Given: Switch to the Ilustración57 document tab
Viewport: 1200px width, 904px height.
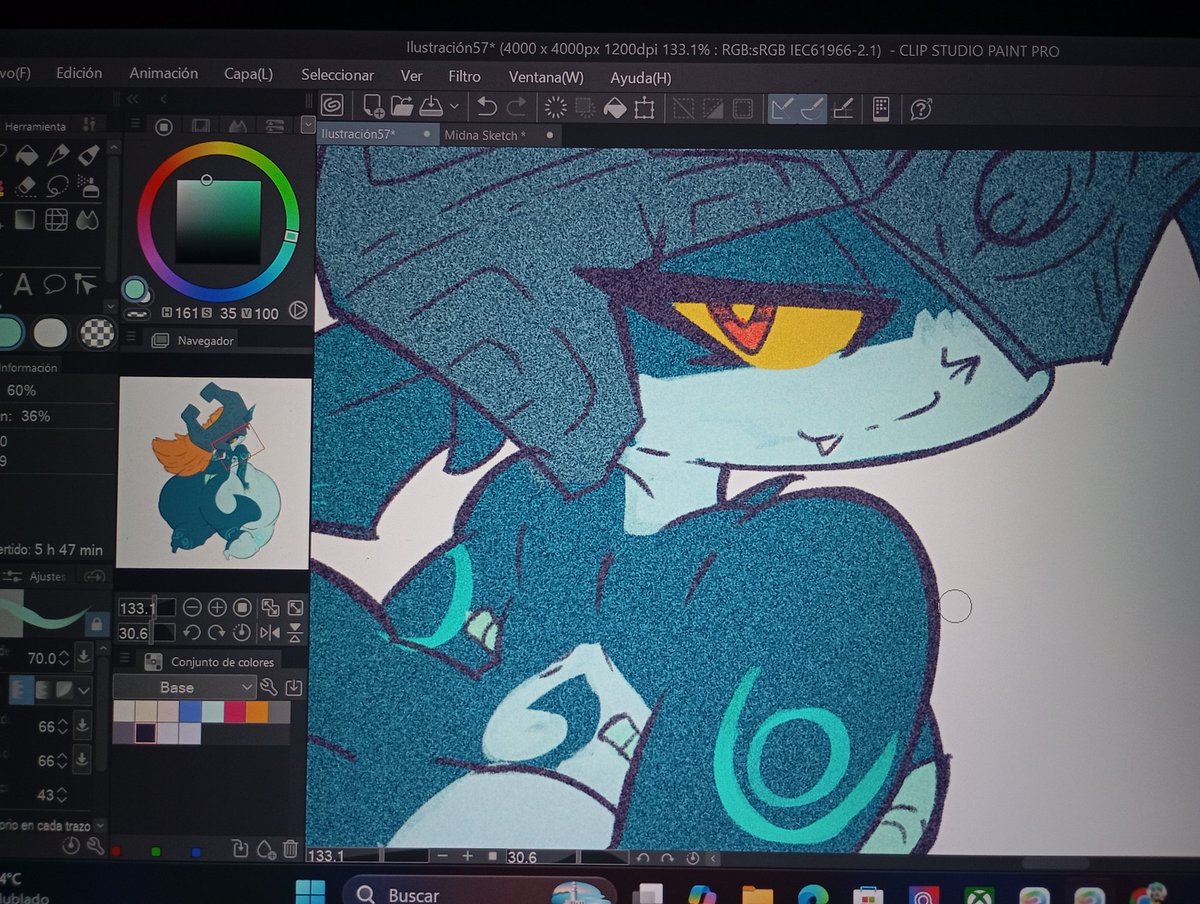Looking at the screenshot, I should pos(377,134).
